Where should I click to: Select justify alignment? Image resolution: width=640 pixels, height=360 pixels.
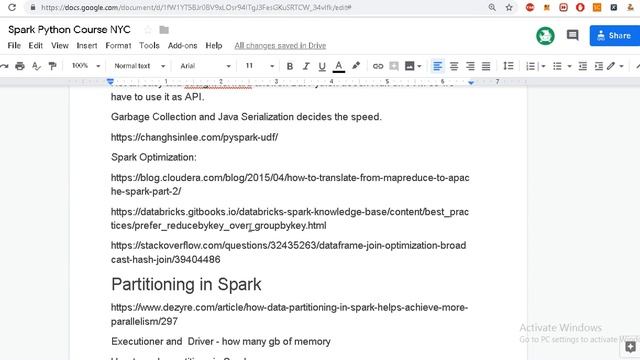pos(486,66)
